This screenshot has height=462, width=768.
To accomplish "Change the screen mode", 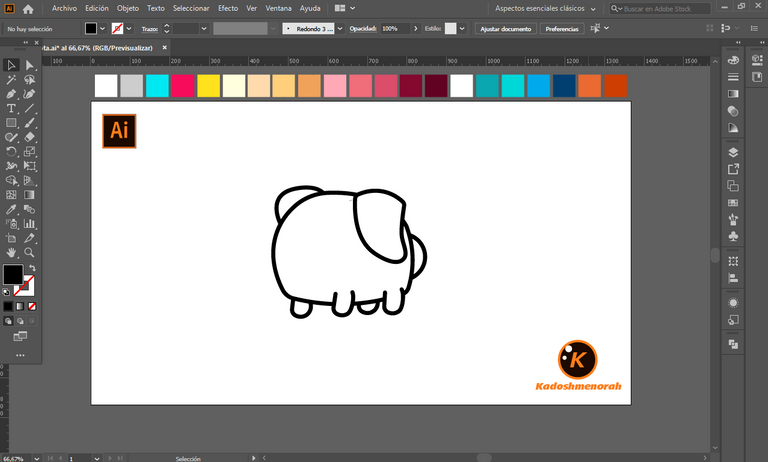I will (x=20, y=336).
